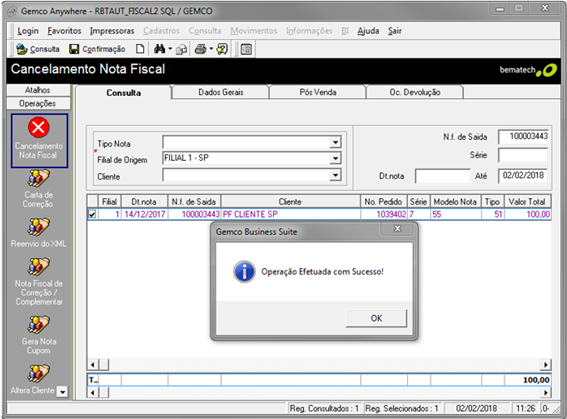This screenshot has width=567, height=419.
Task: Click the Confirmação save disk icon
Action: point(74,49)
